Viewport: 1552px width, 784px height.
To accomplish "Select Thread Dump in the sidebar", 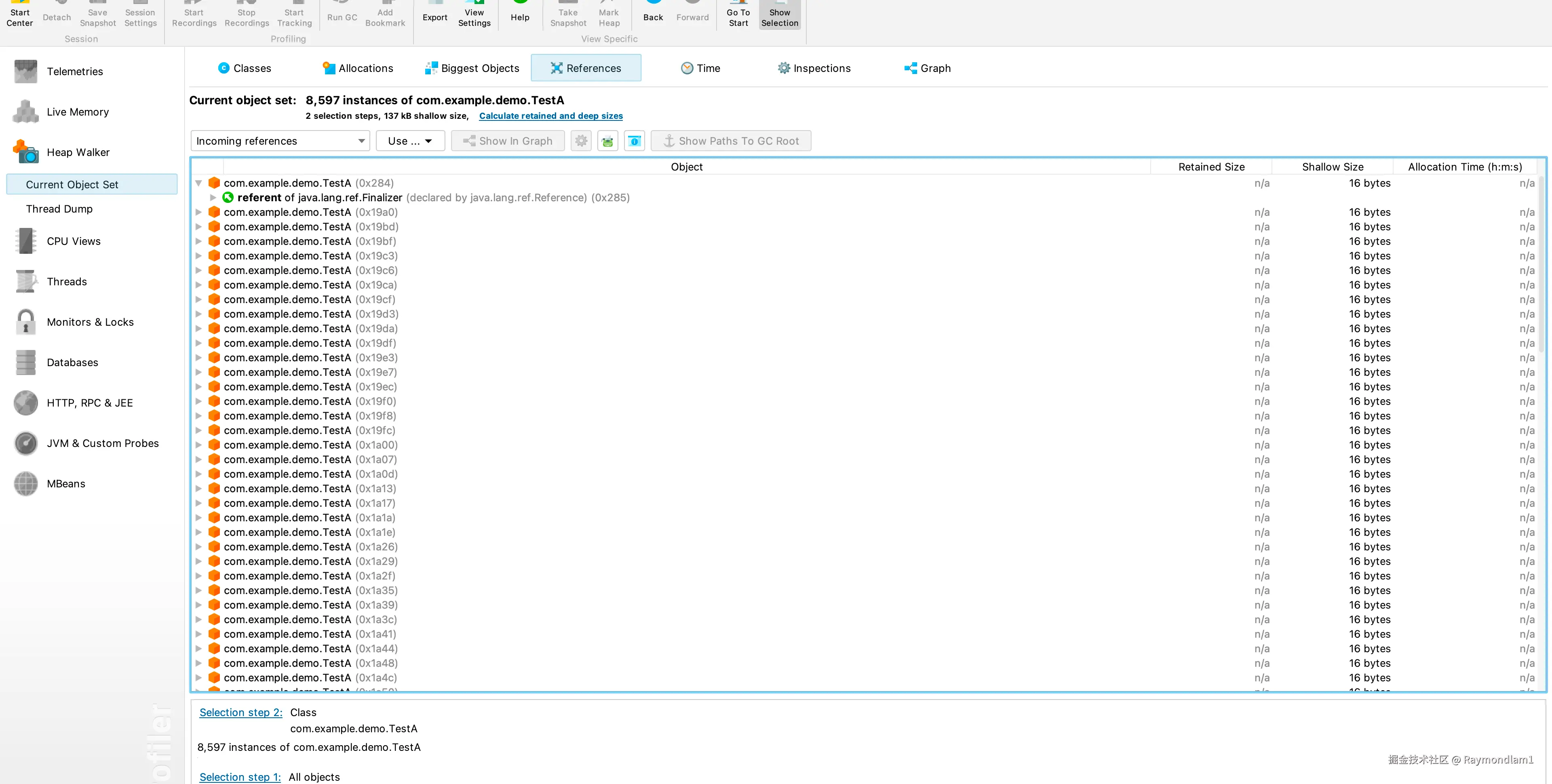I will click(x=59, y=209).
